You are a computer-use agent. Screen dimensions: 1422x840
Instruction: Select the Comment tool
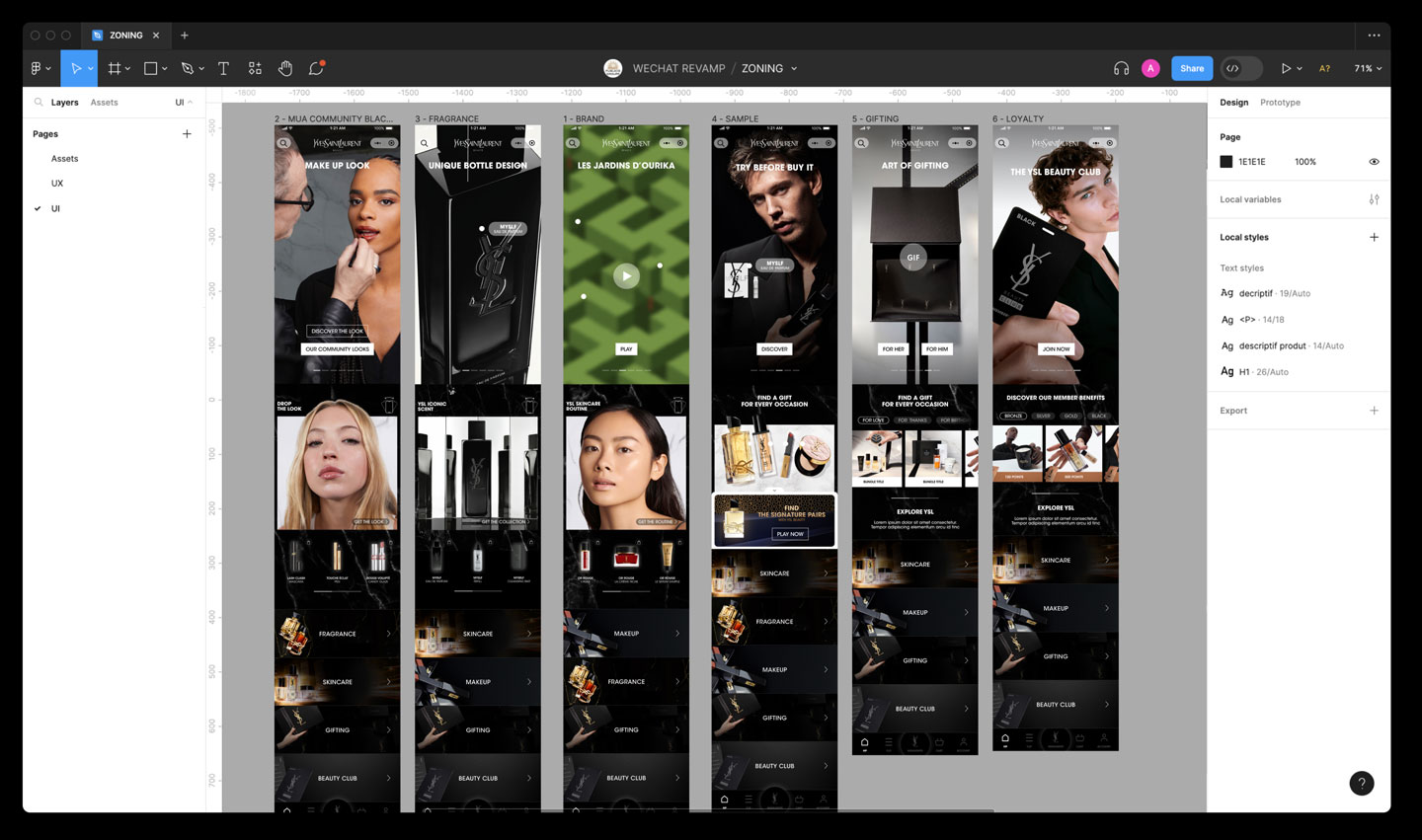point(316,68)
